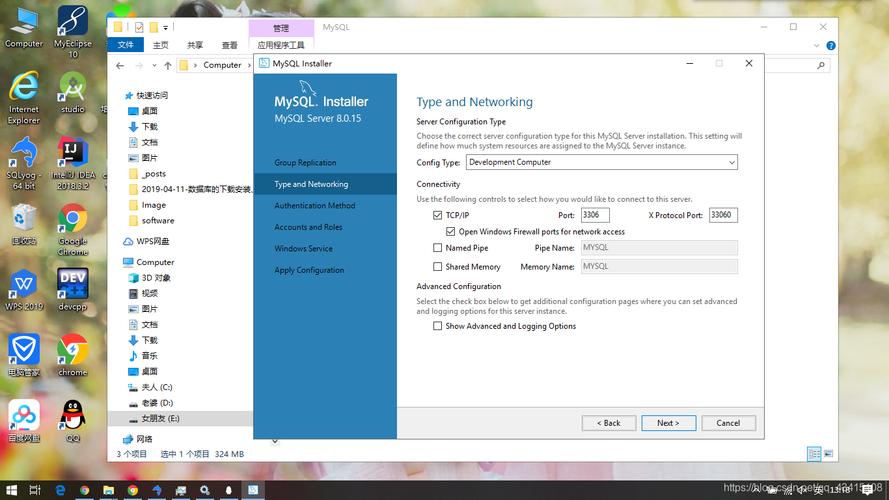The height and width of the screenshot is (500, 889).
Task: Select the software folder in Explorer tree
Action: click(x=152, y=221)
